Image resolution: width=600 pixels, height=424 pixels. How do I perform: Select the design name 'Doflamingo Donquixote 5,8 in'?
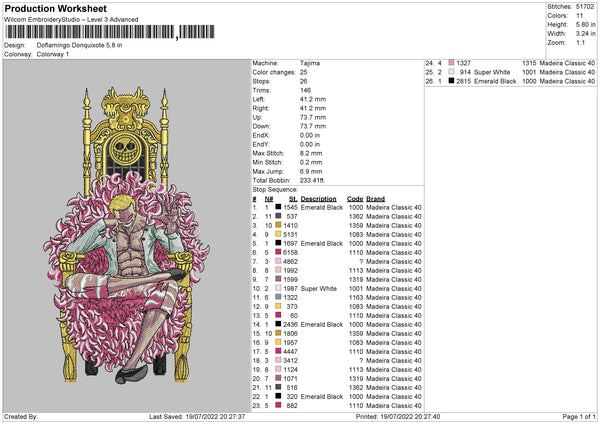(79, 45)
